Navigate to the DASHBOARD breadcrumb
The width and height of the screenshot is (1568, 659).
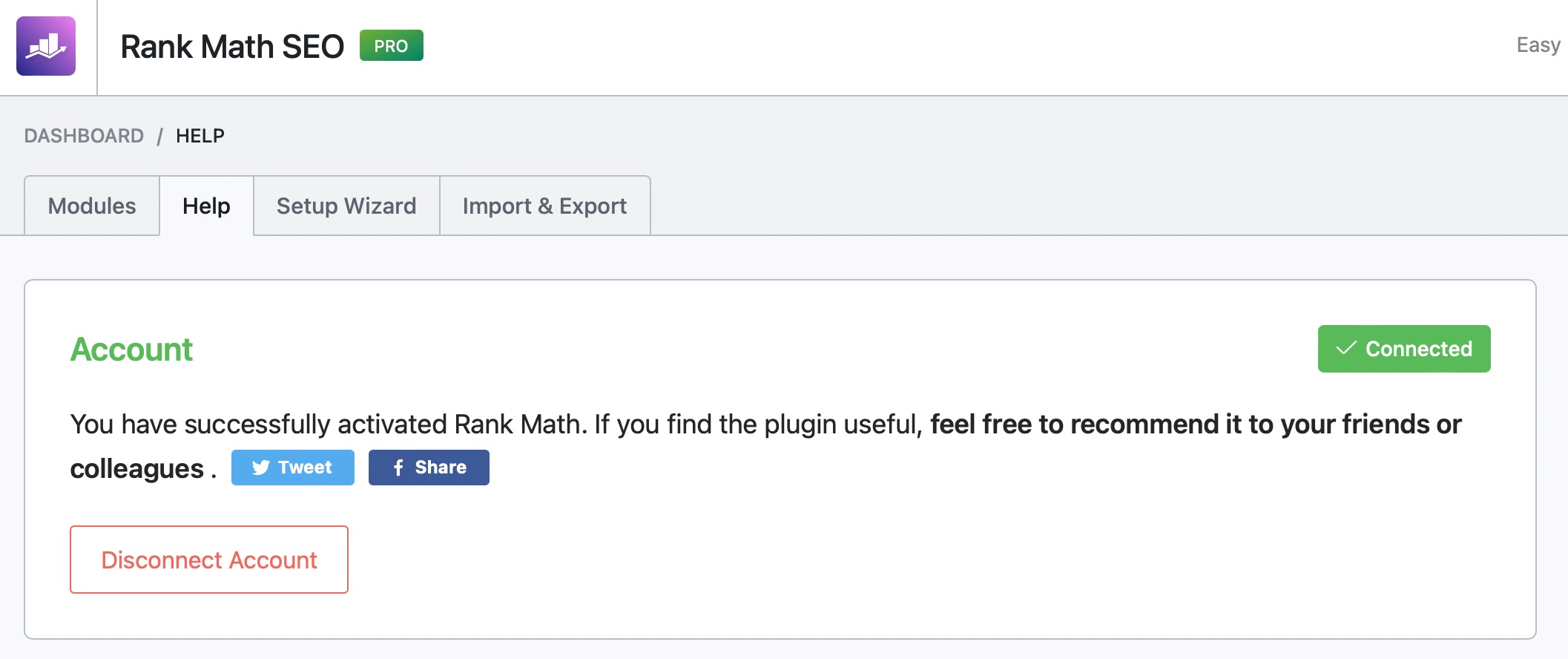click(84, 136)
